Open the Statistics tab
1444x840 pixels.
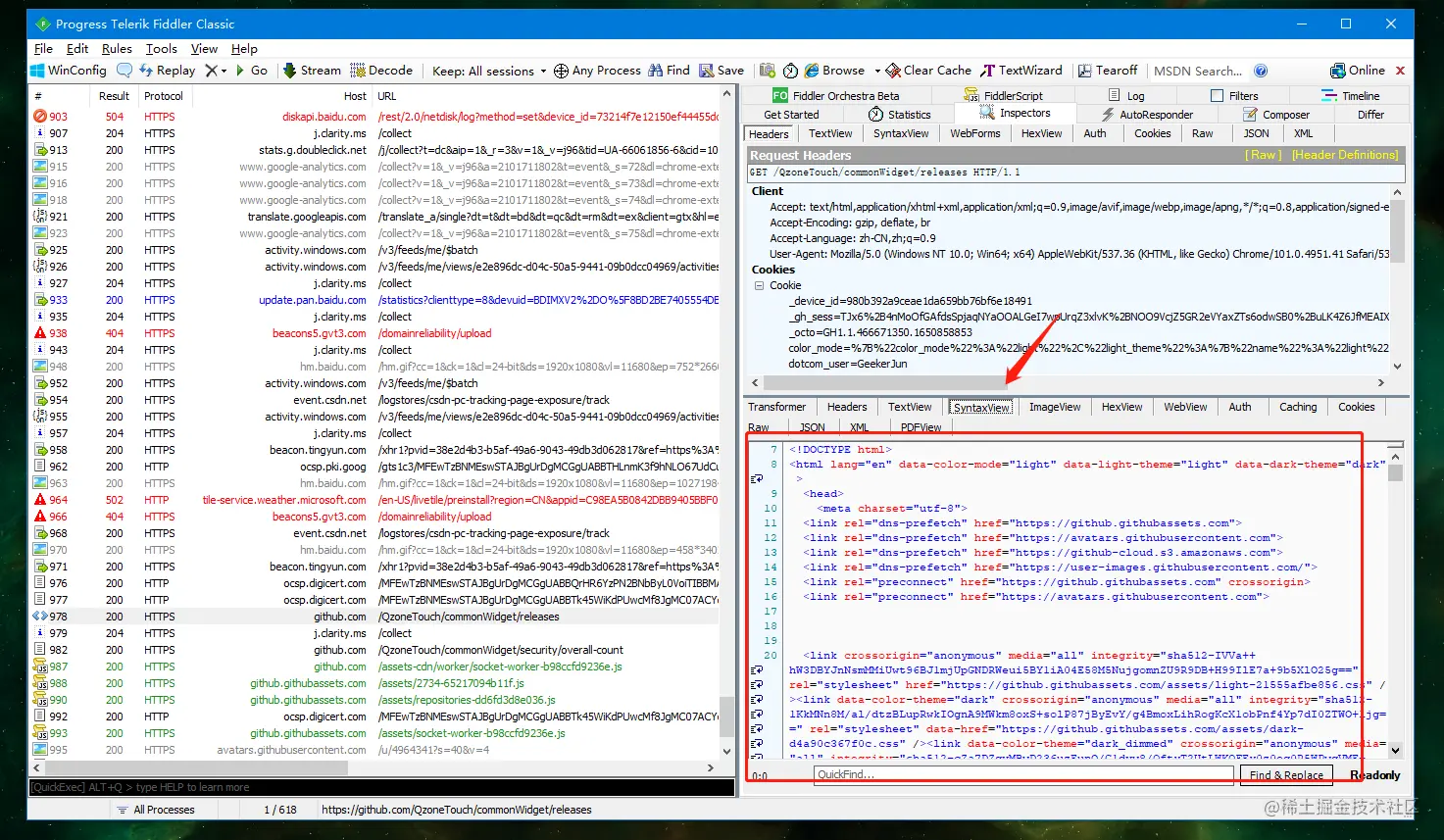click(899, 114)
